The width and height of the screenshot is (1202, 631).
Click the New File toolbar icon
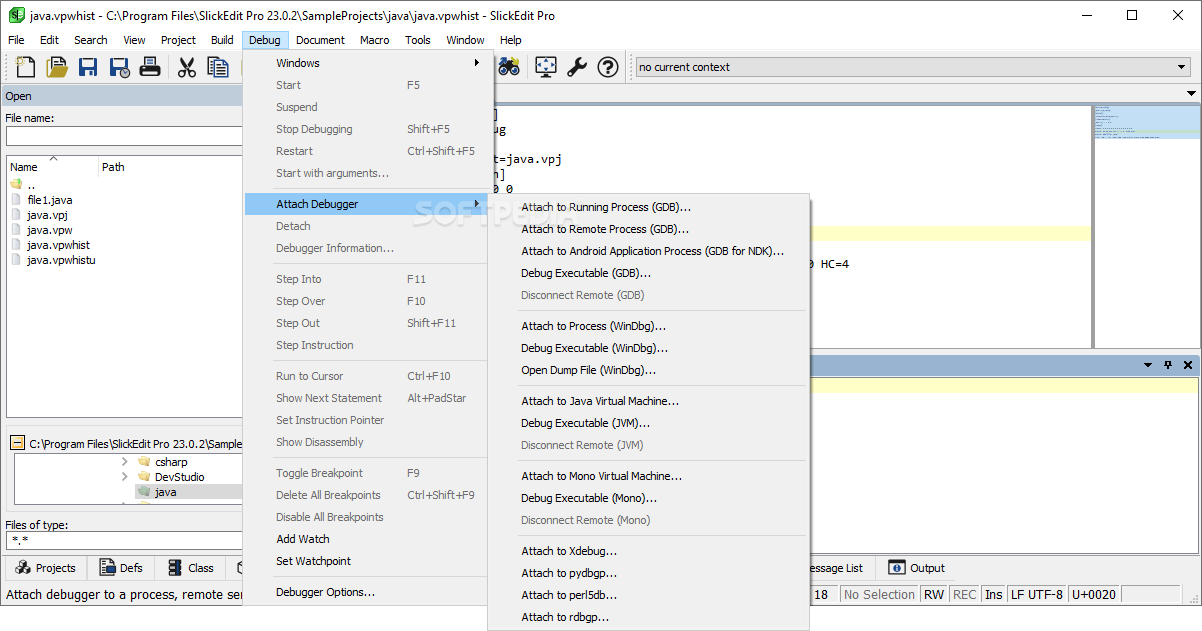26,67
